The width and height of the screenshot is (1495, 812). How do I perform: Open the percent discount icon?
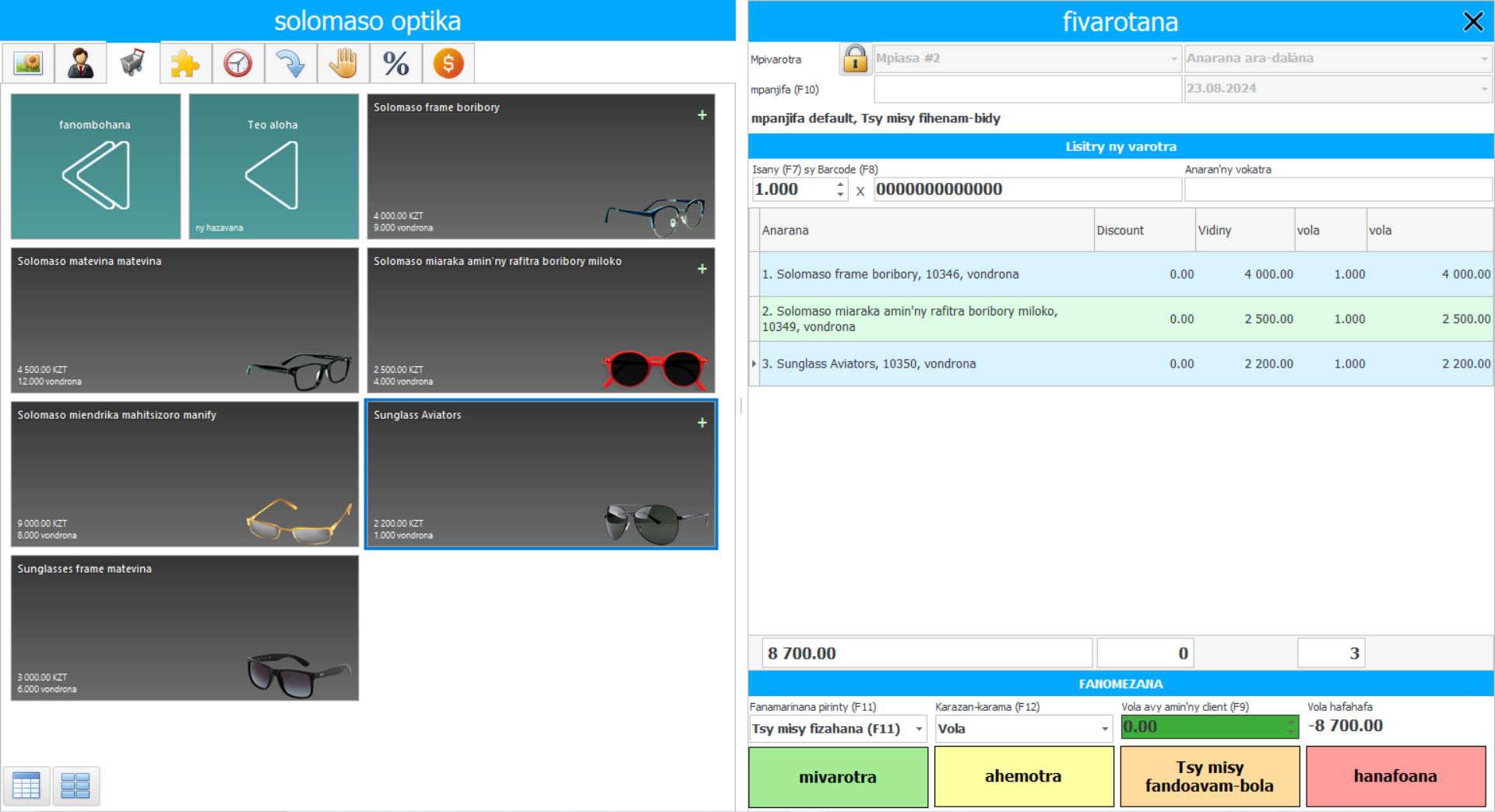coord(396,63)
